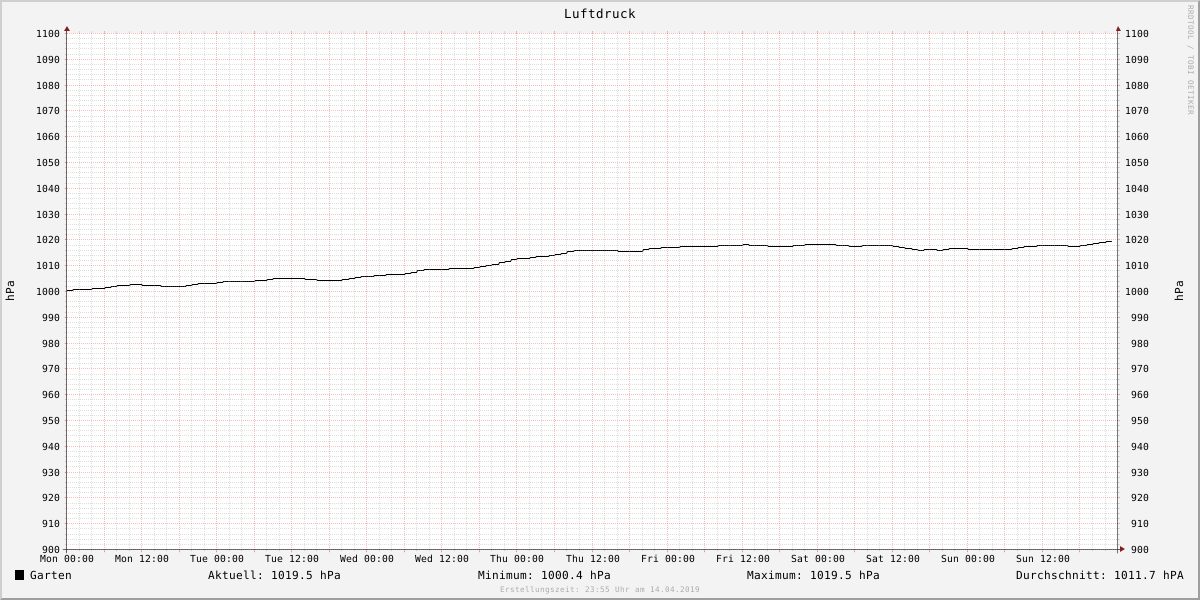Viewport: 1200px width, 600px height.
Task: Click the Wed 00:00 time axis label
Action: pos(367,559)
